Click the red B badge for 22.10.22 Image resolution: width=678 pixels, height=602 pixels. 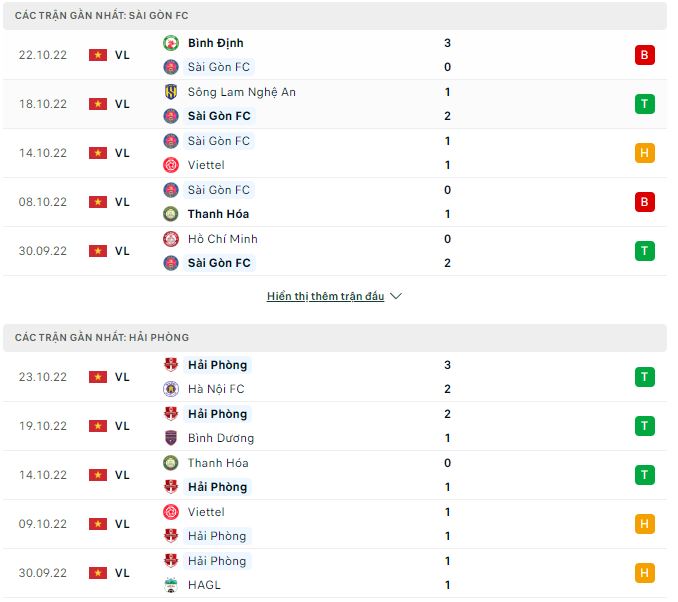click(644, 55)
